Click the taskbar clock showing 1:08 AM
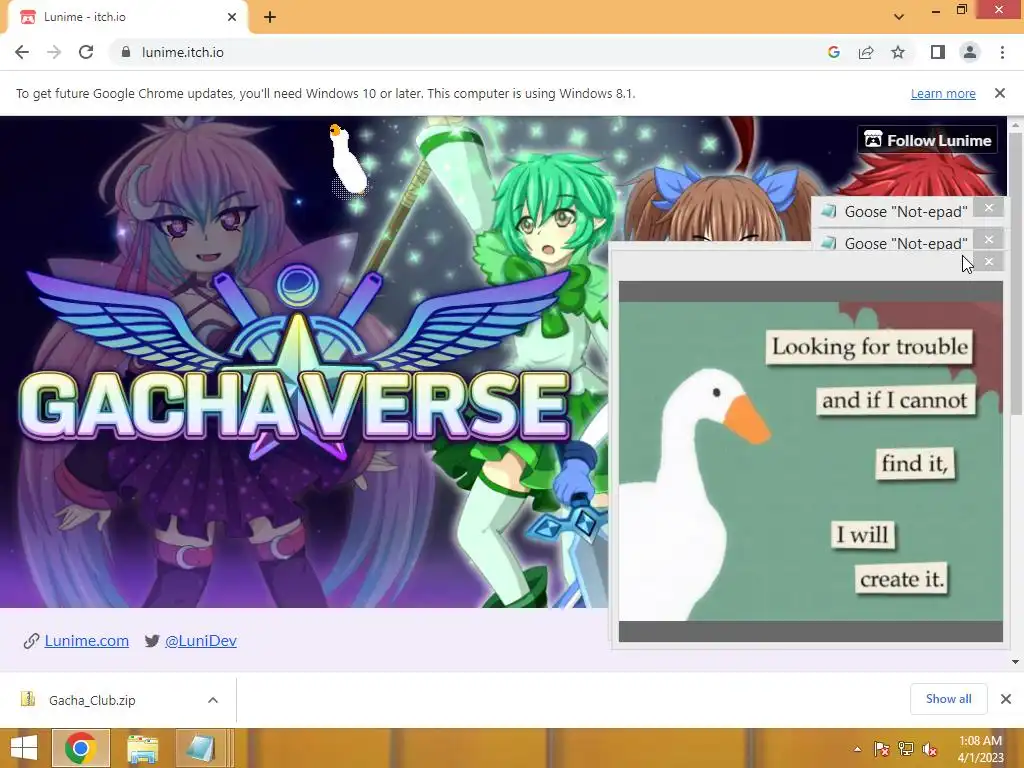 click(x=980, y=748)
